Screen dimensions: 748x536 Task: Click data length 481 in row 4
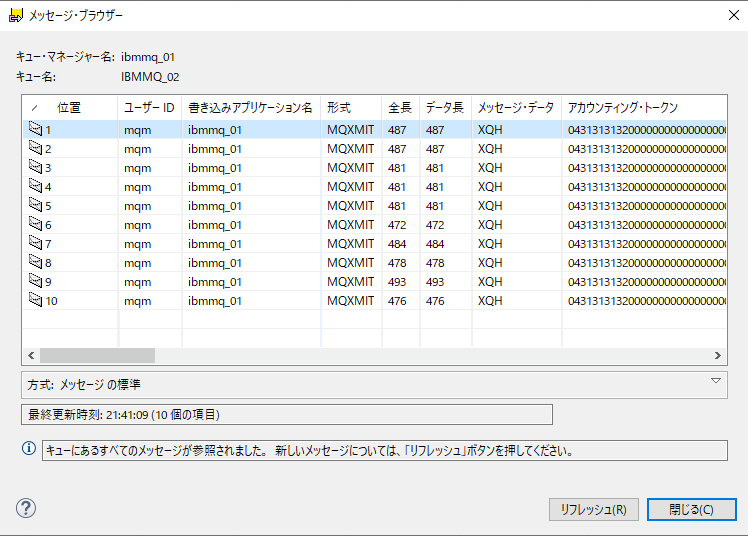[x=435, y=187]
